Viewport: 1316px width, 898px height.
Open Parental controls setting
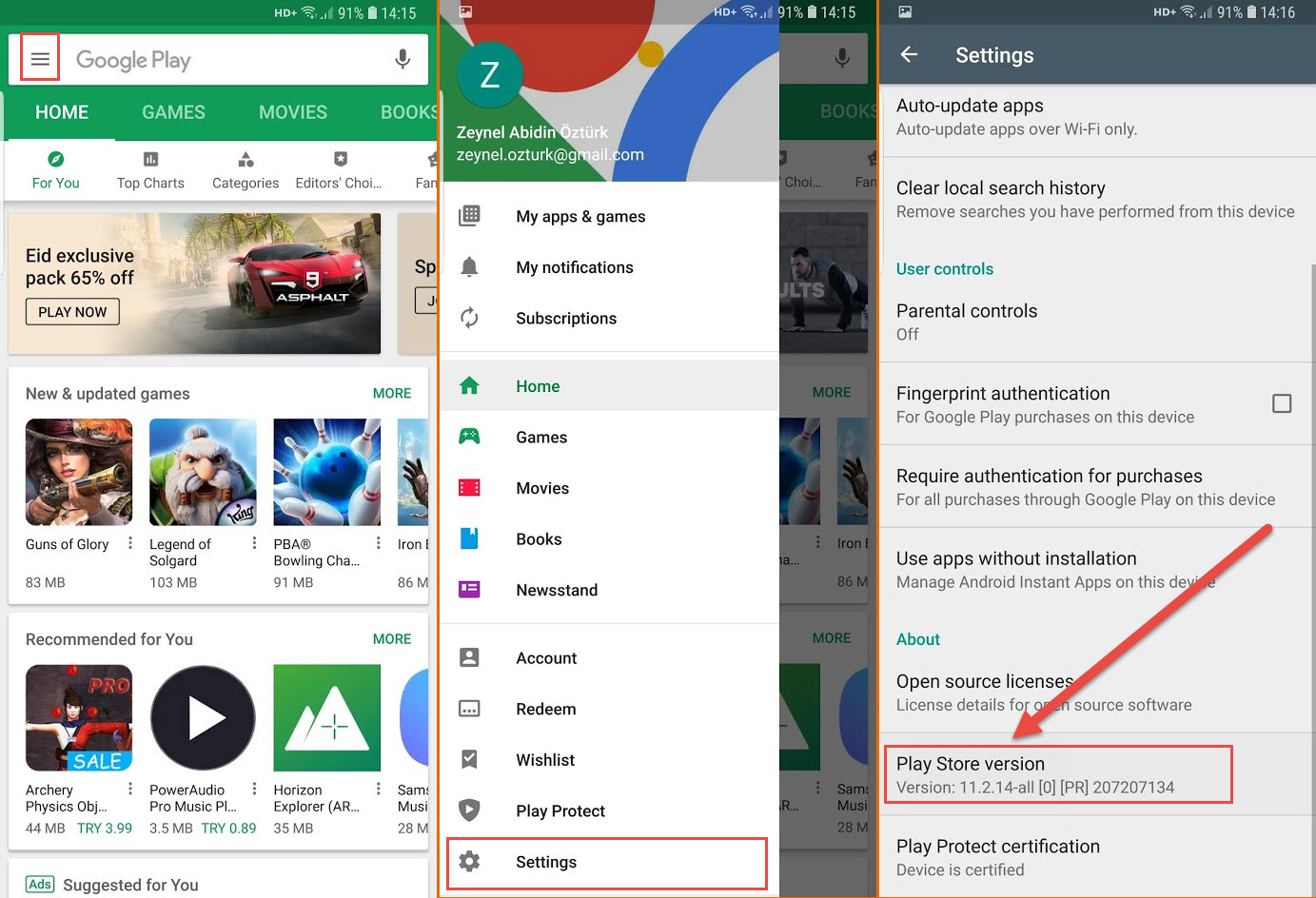(x=1096, y=322)
